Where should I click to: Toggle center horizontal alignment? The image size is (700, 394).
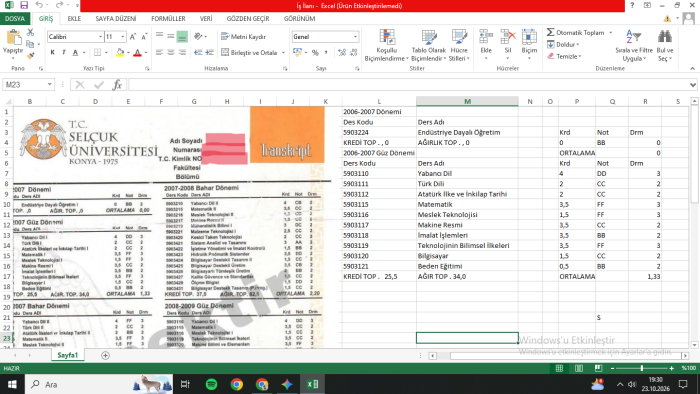(x=171, y=53)
